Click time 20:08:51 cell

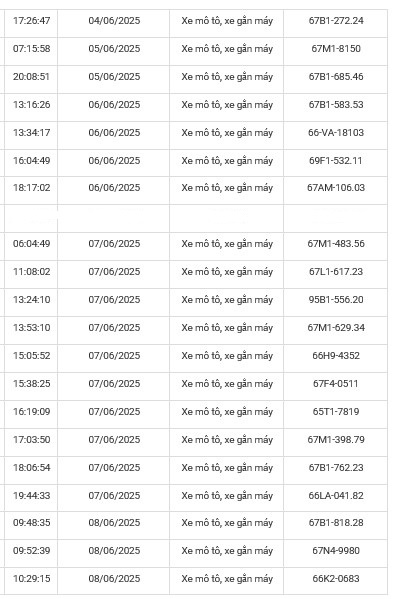click(31, 77)
